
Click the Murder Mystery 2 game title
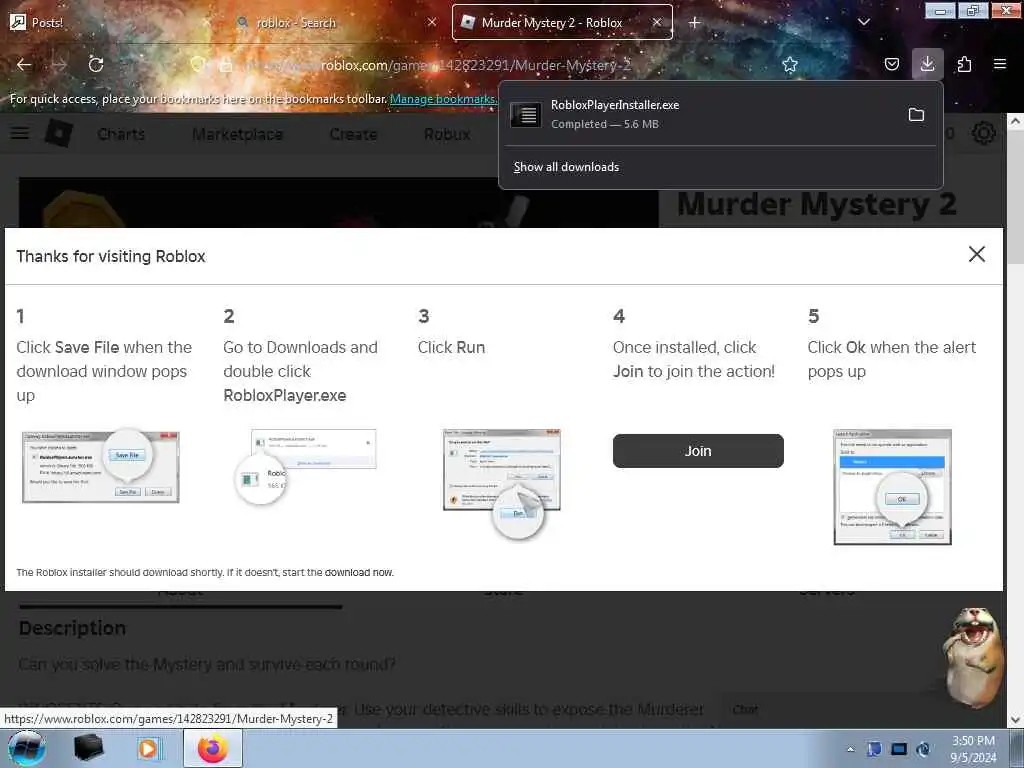816,204
